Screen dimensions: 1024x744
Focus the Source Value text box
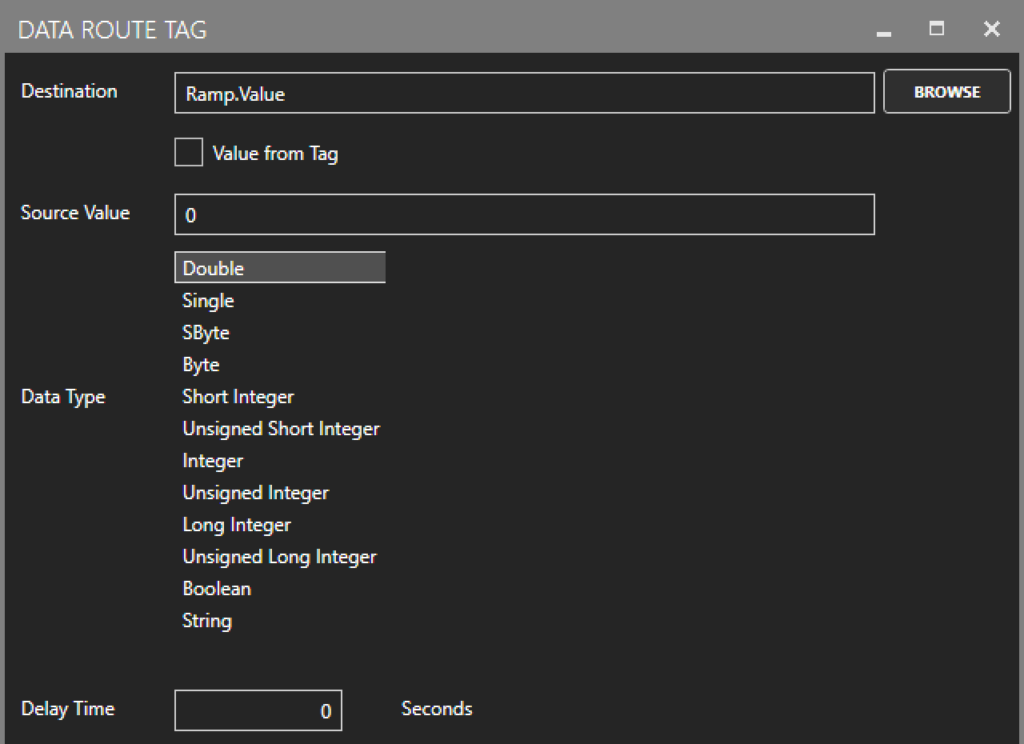[x=524, y=215]
